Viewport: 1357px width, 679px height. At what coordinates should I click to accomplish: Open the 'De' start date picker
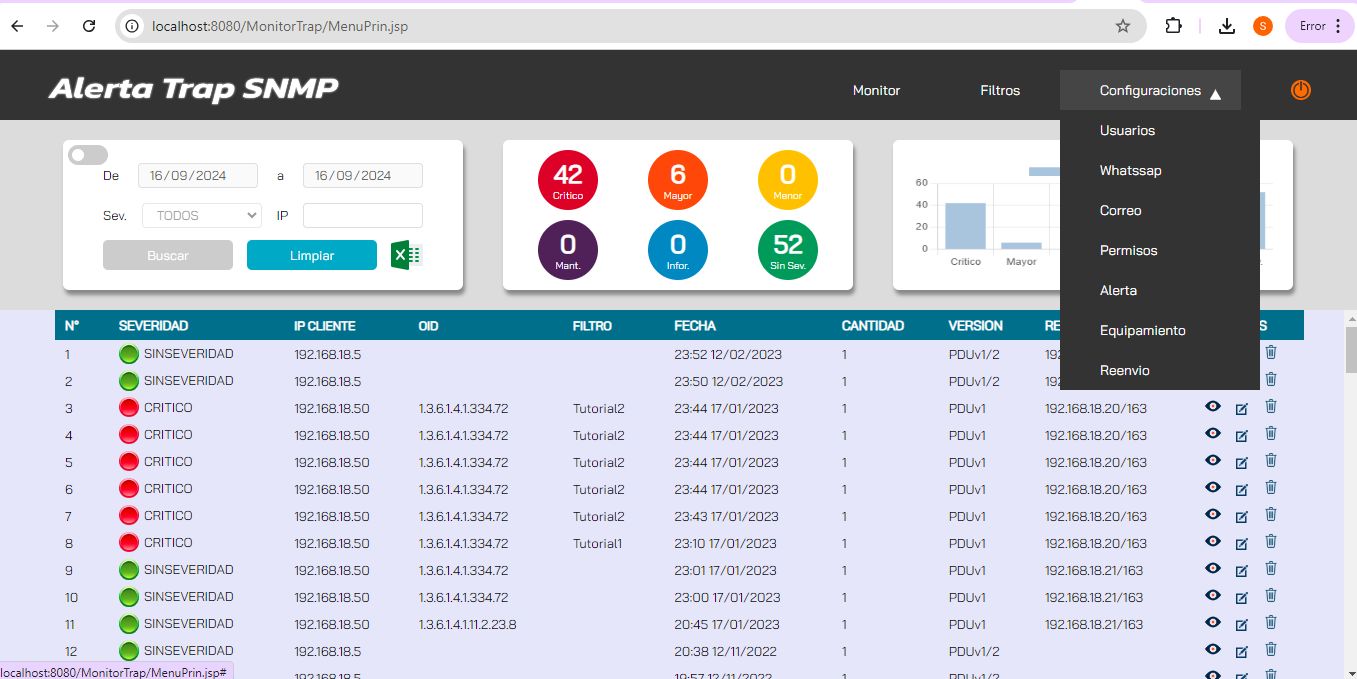(x=198, y=175)
